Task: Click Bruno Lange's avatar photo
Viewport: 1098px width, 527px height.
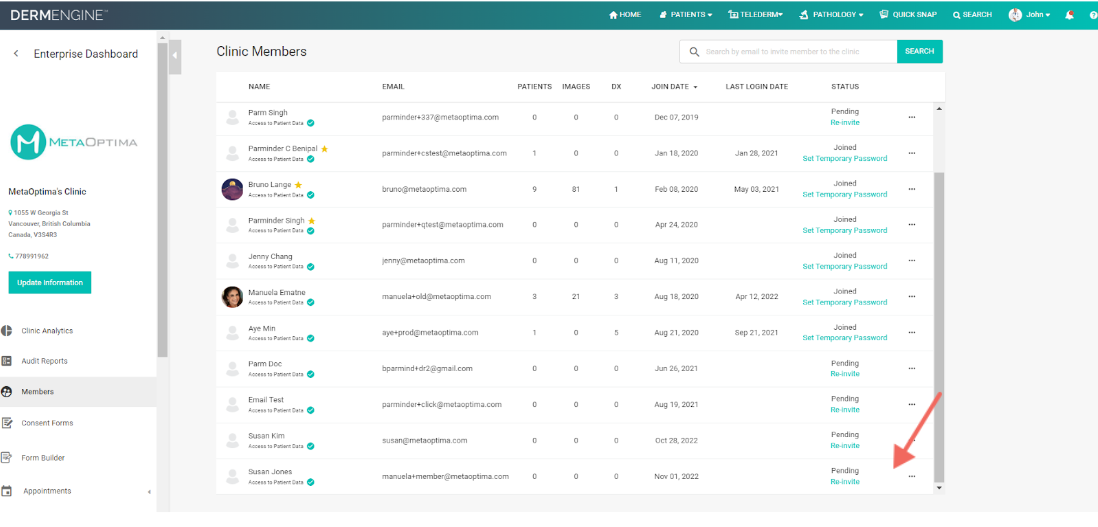Action: (x=232, y=189)
